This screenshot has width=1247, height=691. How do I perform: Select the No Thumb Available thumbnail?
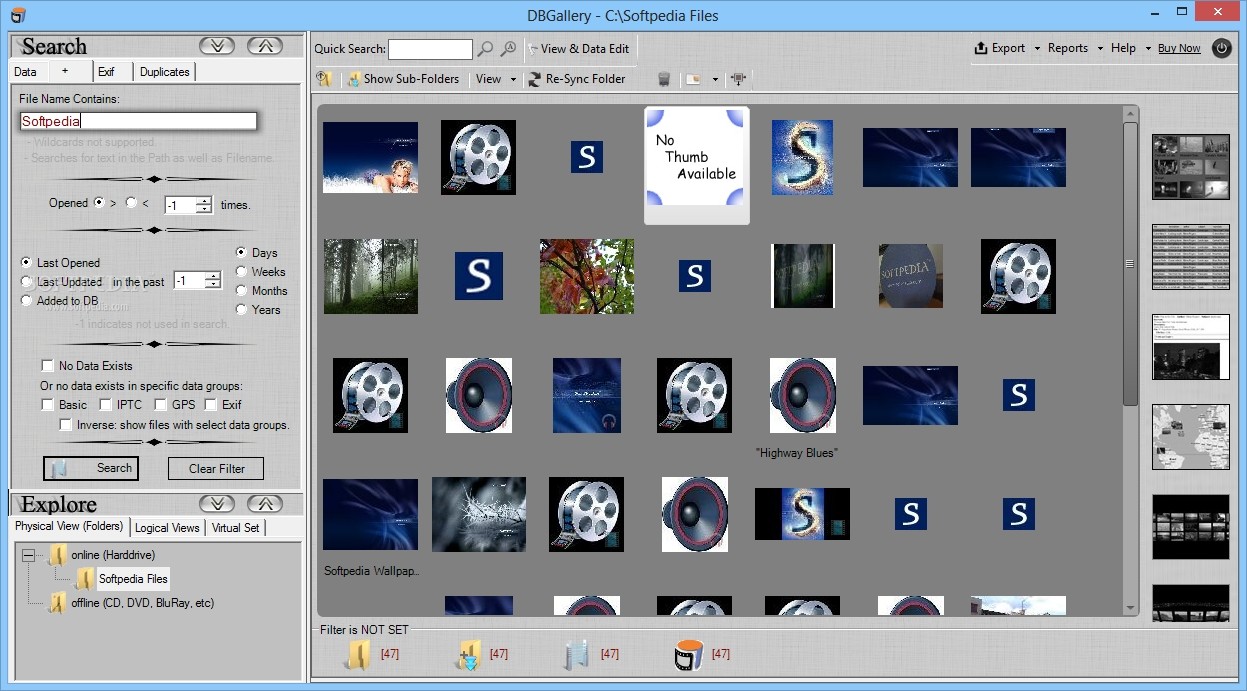[697, 165]
